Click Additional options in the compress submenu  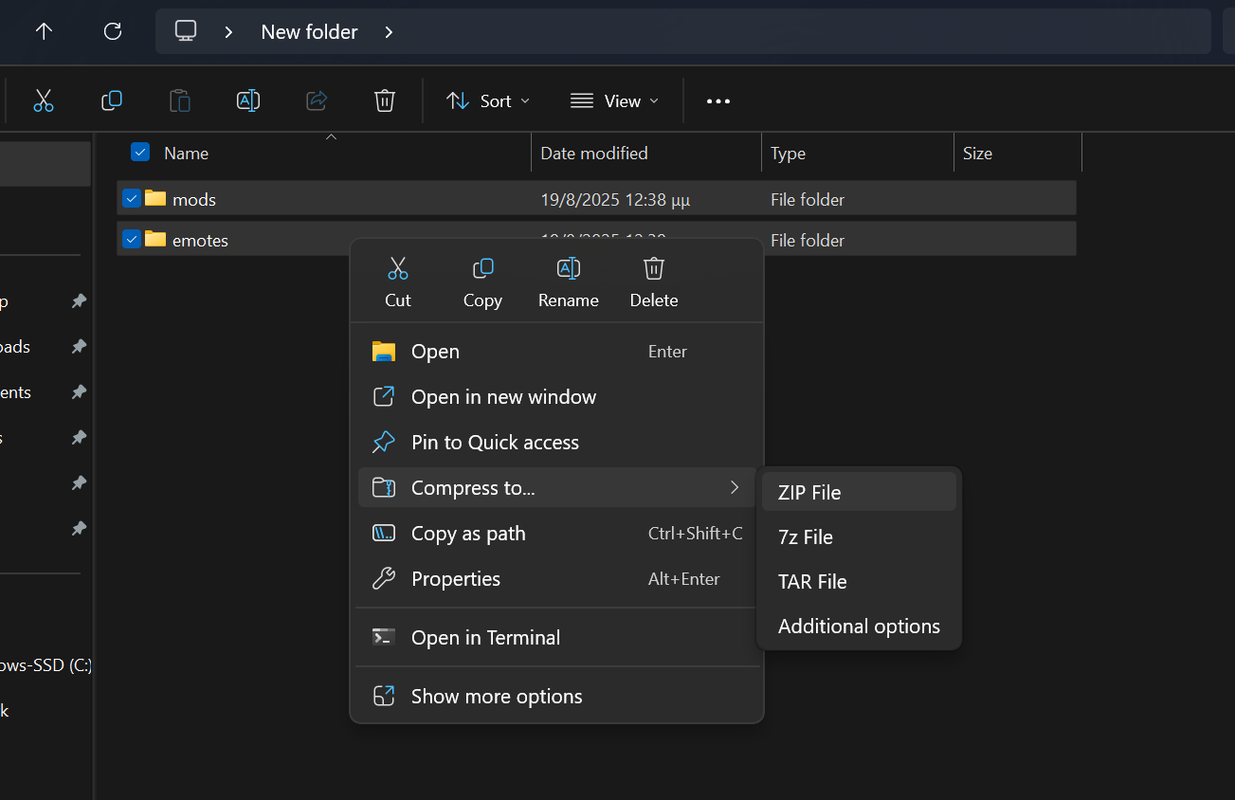858,626
